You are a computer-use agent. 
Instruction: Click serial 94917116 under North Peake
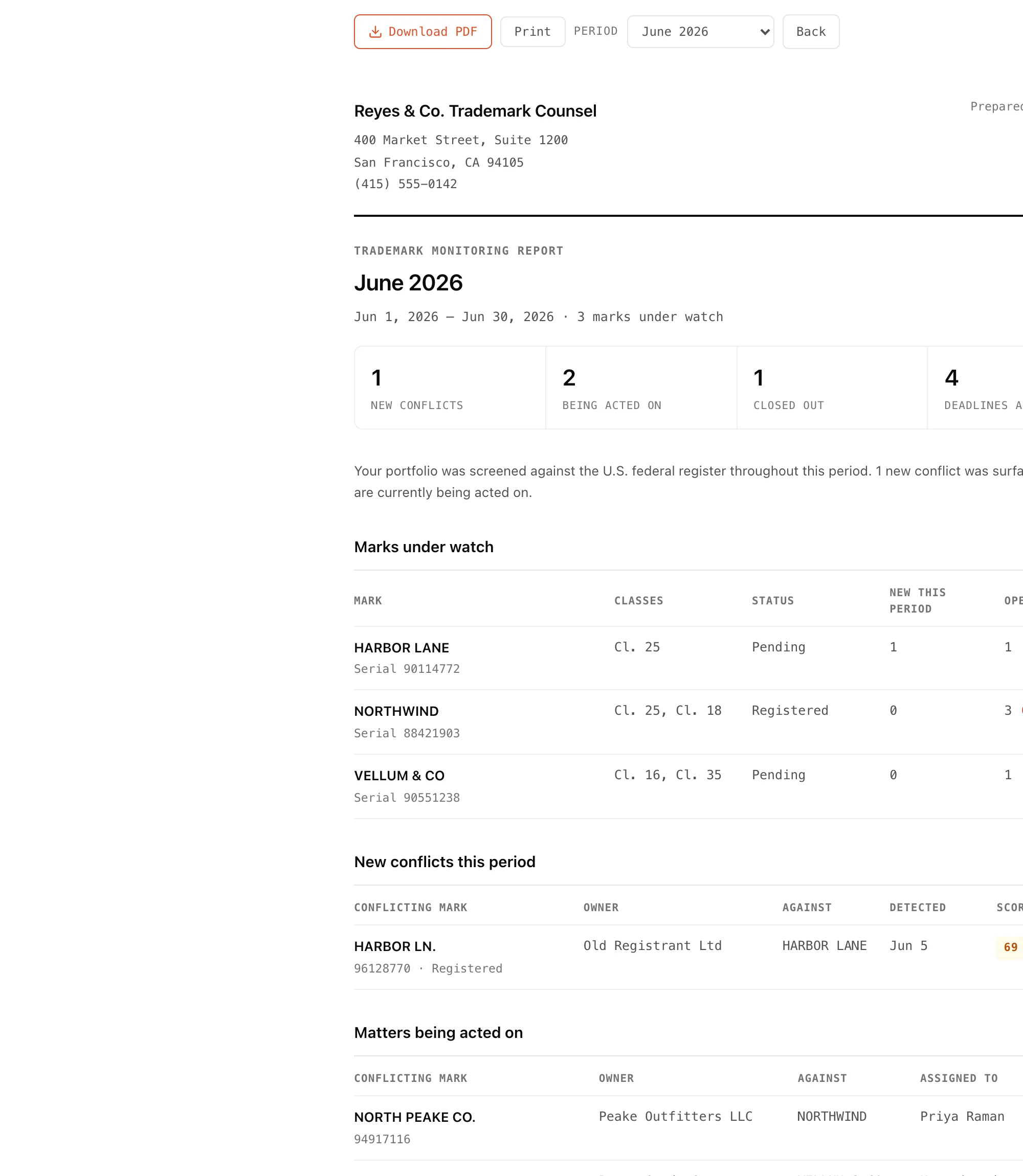[382, 1140]
